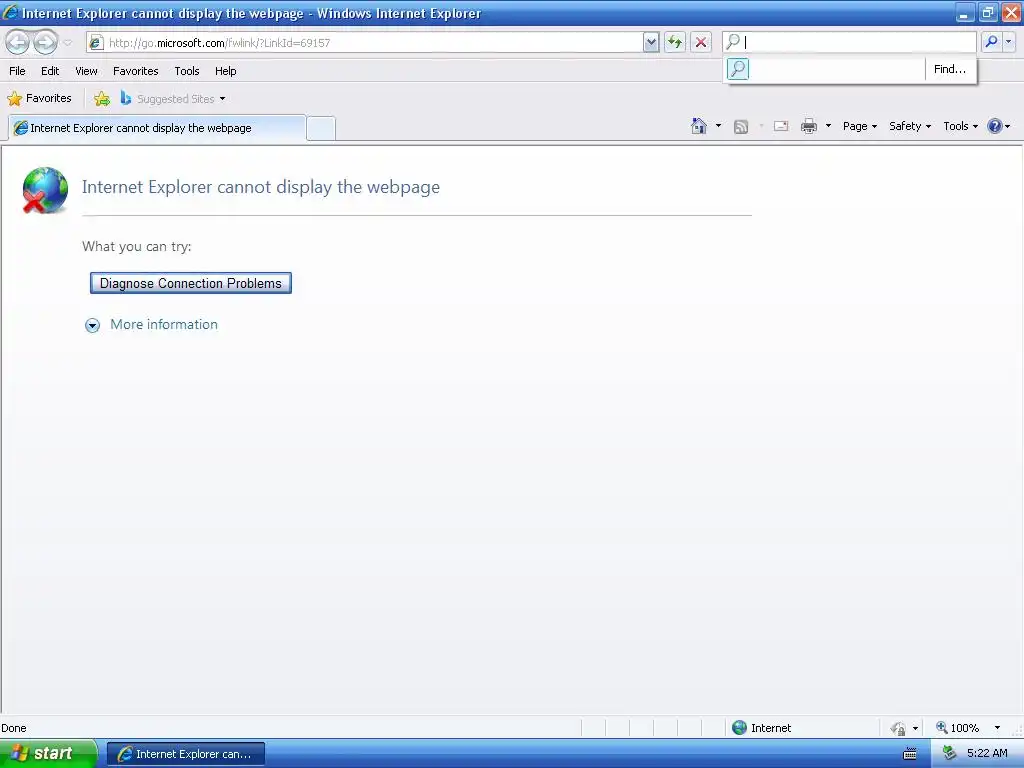Click the Search magnifier button
The image size is (1024, 768).
[991, 42]
